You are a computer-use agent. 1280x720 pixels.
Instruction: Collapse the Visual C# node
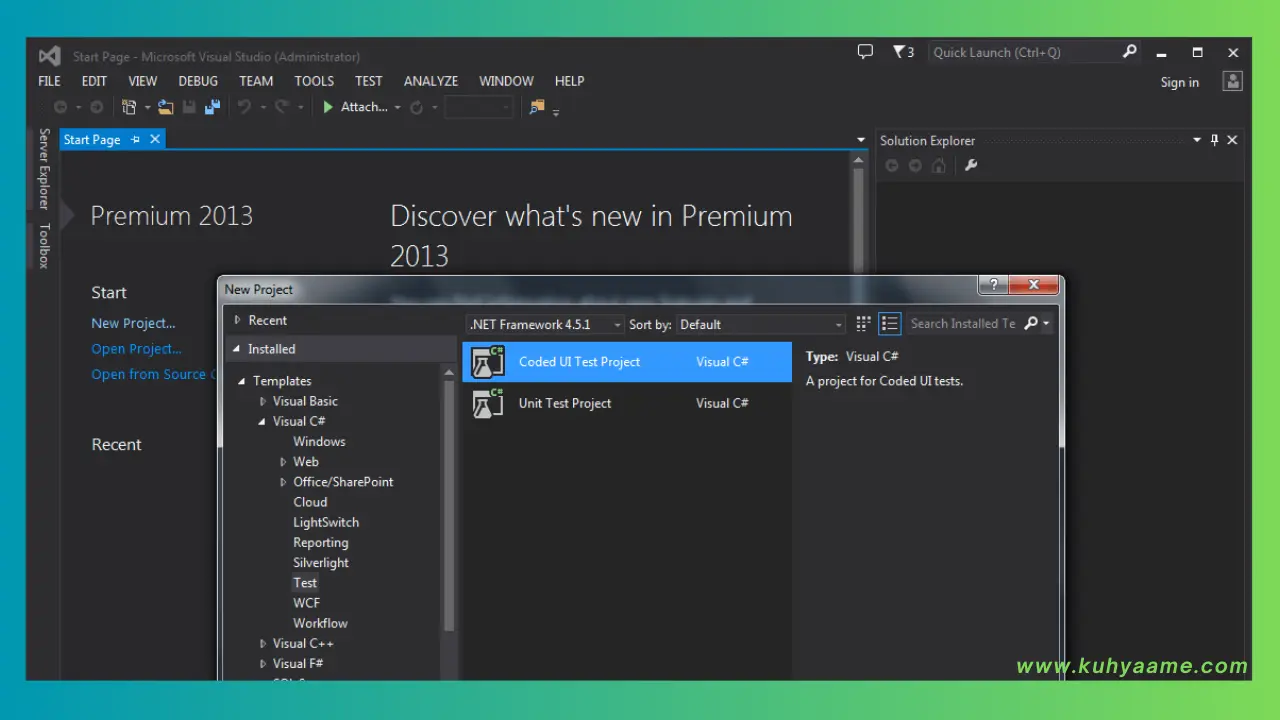[x=262, y=421]
